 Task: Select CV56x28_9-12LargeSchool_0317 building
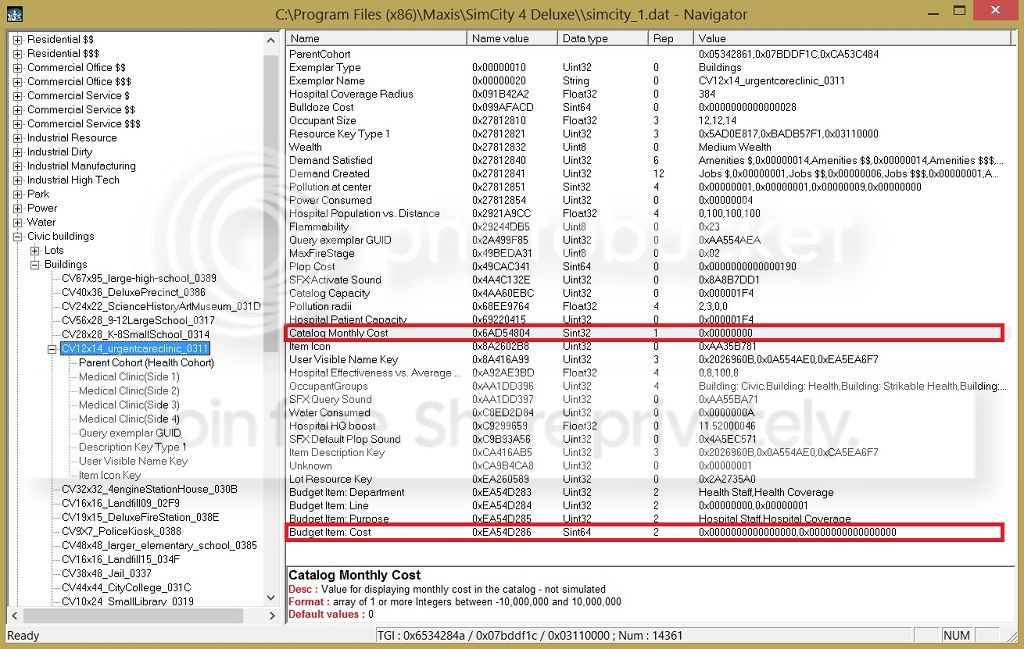[138, 321]
